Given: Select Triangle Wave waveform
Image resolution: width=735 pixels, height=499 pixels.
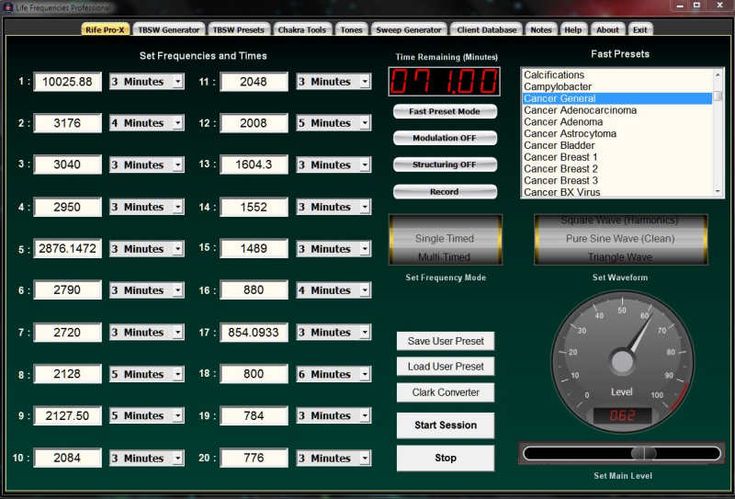Looking at the screenshot, I should 620,257.
